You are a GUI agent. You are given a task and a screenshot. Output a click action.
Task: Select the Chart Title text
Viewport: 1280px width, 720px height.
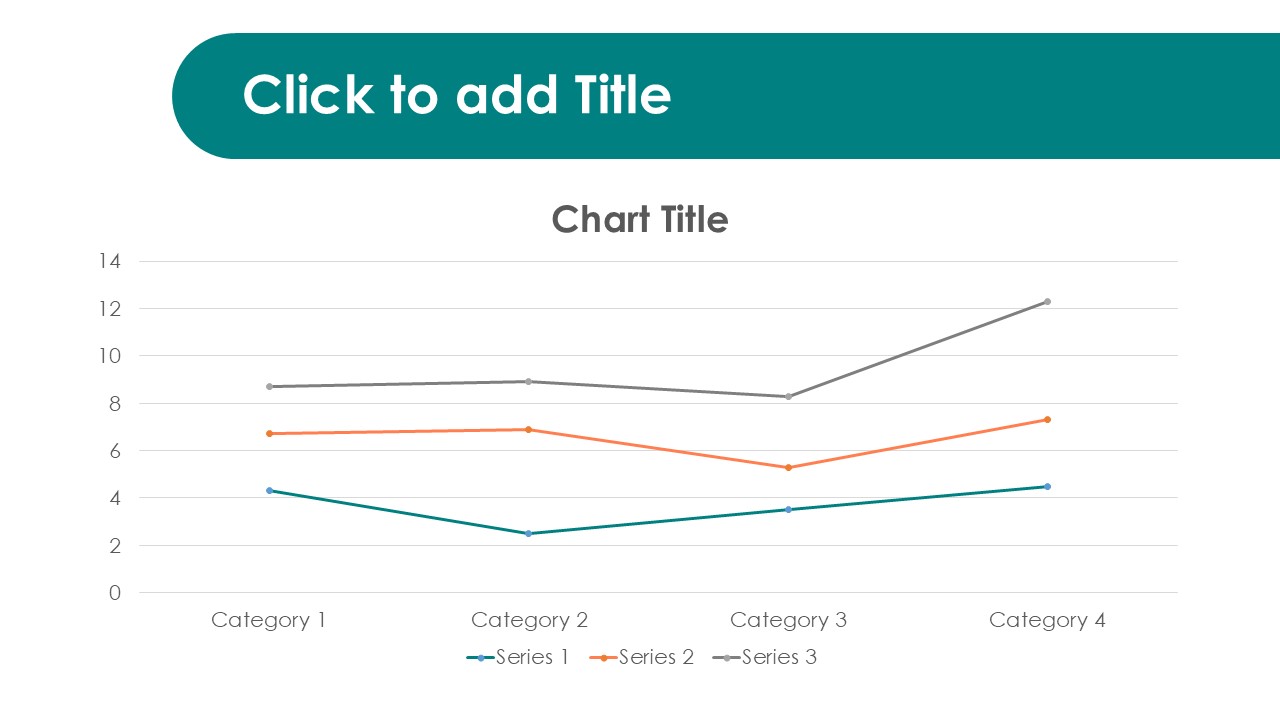(640, 219)
